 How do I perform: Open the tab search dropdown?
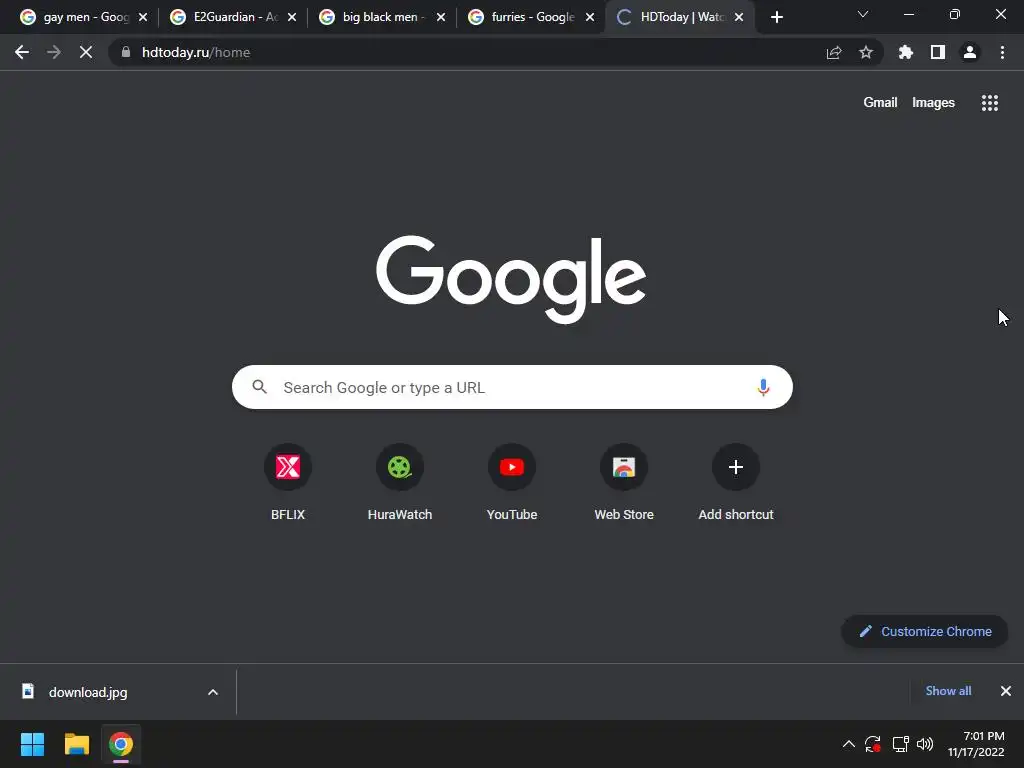pos(863,14)
